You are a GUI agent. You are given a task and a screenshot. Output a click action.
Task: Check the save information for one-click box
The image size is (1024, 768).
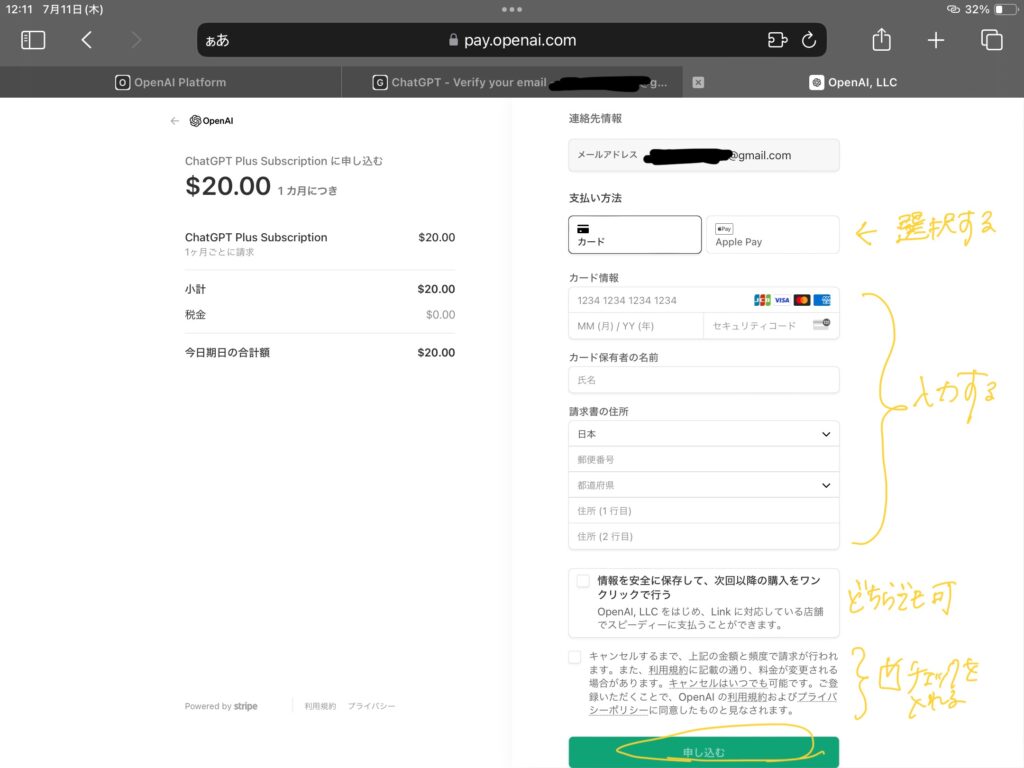(x=583, y=581)
